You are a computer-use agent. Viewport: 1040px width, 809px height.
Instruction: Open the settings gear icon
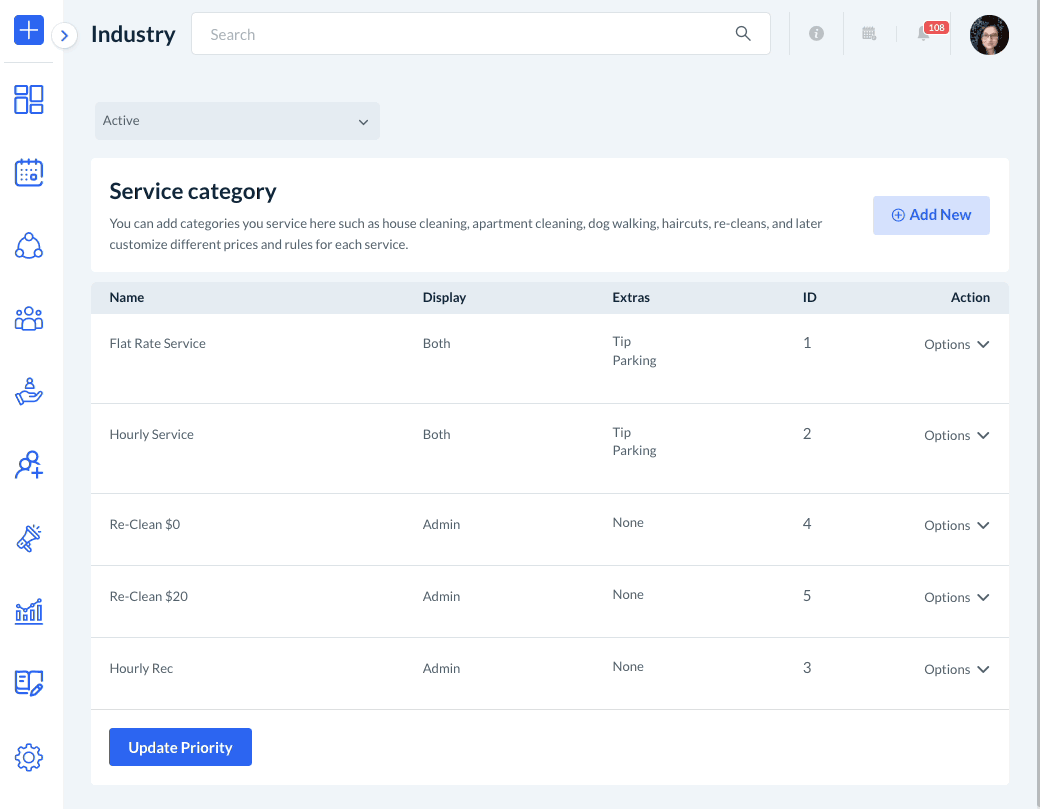pyautogui.click(x=29, y=758)
